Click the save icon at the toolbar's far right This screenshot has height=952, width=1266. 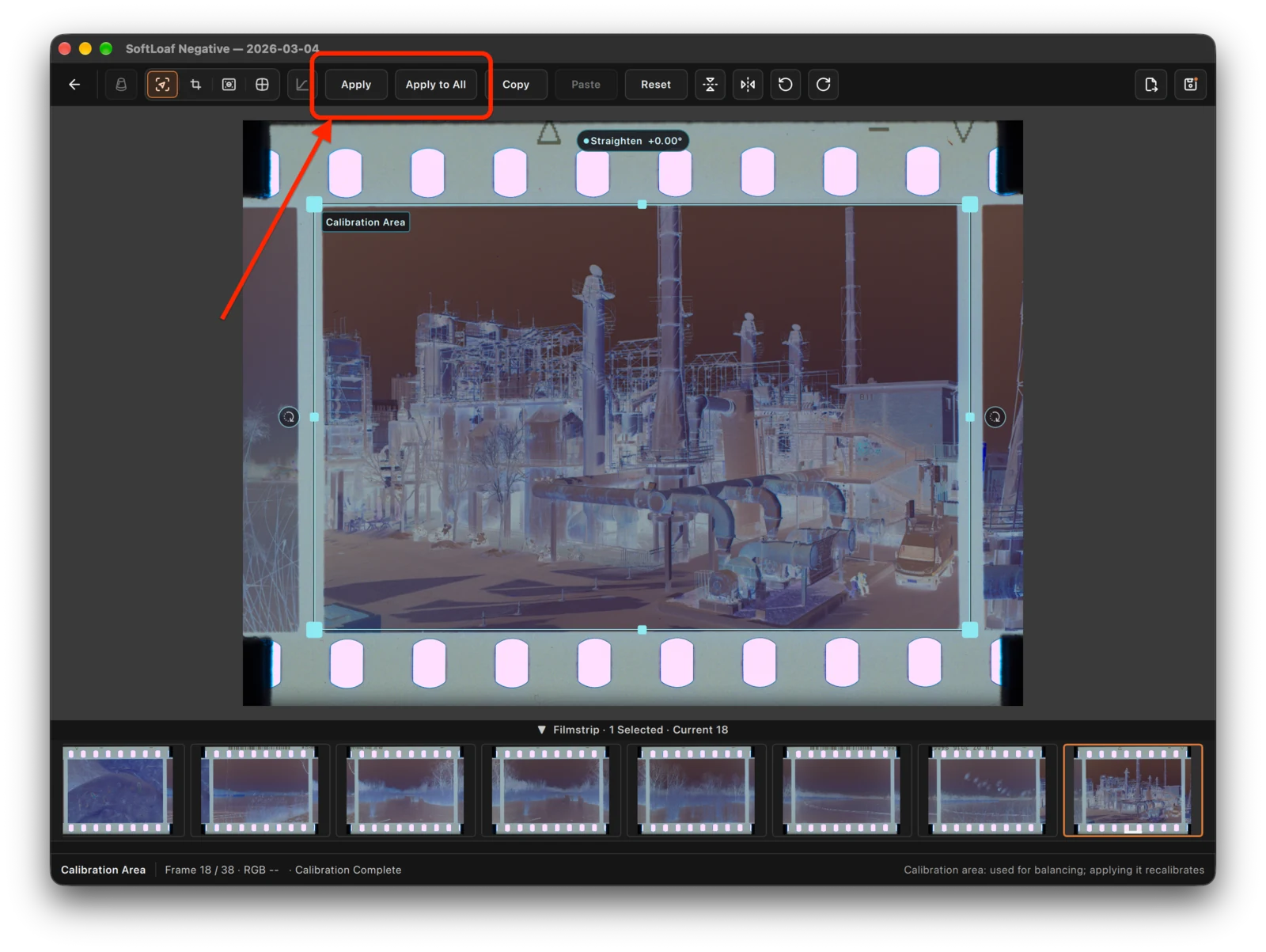point(1191,85)
